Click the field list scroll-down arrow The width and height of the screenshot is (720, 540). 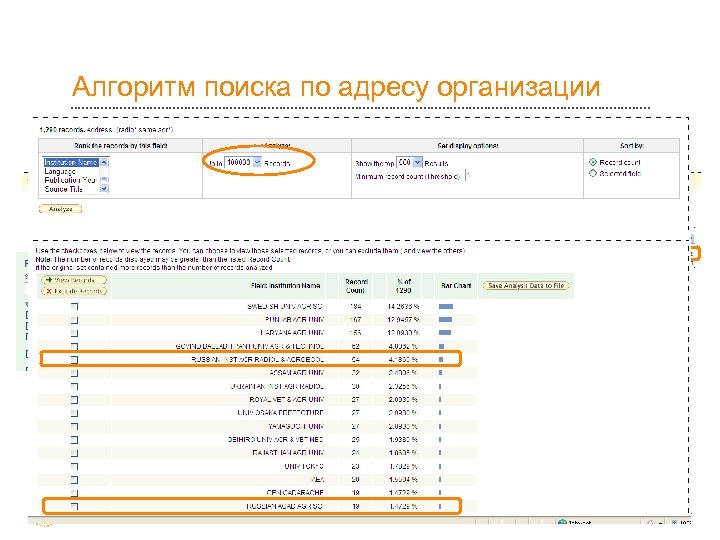[104, 188]
